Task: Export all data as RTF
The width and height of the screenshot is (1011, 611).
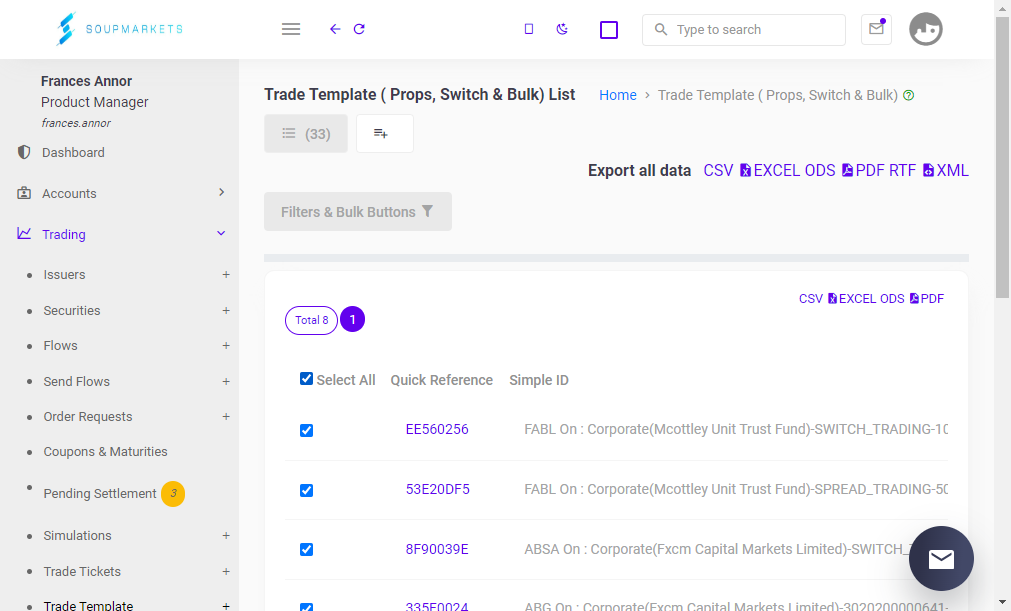Action: 902,171
